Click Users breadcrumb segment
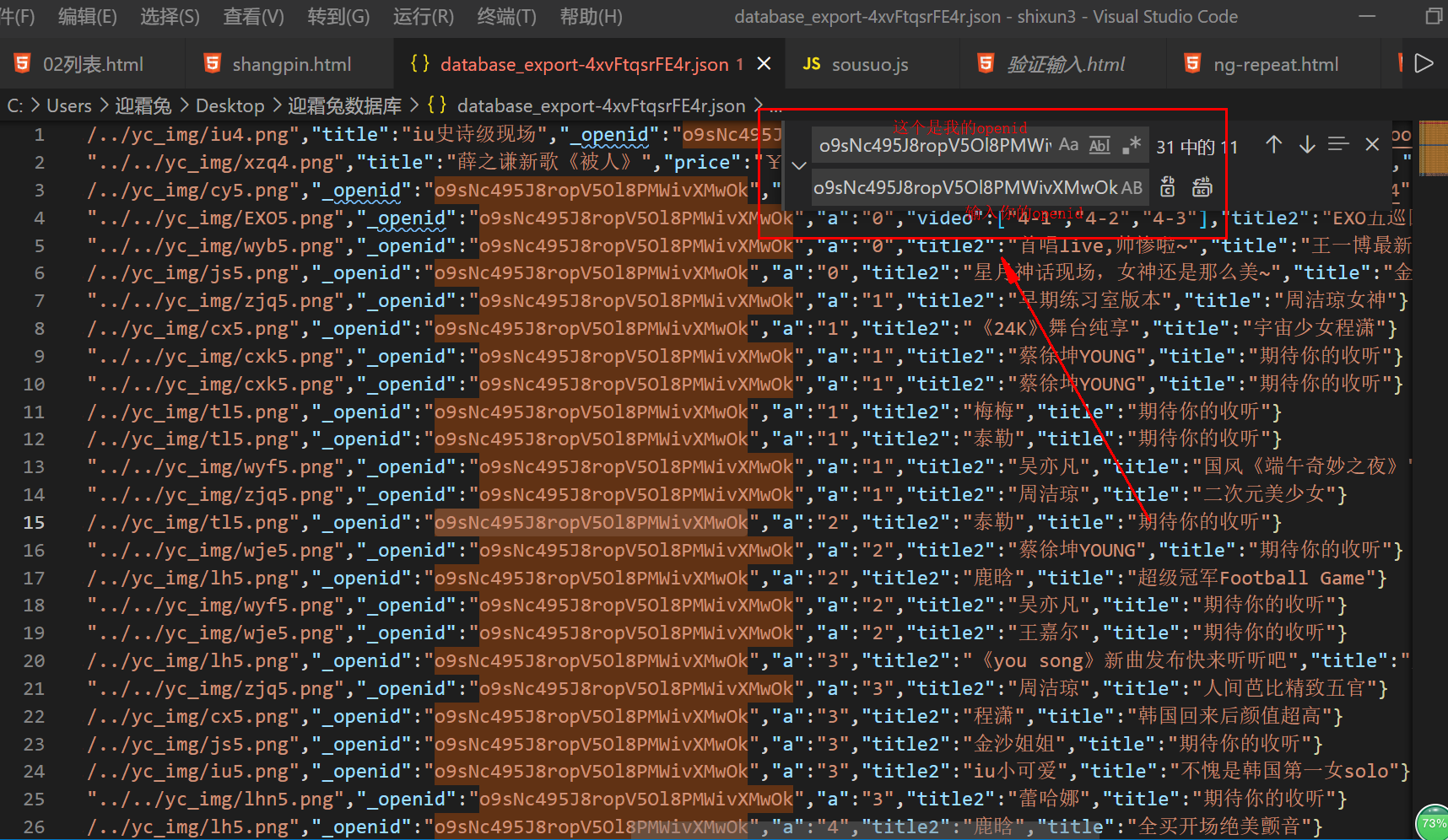The image size is (1448, 840). click(69, 106)
